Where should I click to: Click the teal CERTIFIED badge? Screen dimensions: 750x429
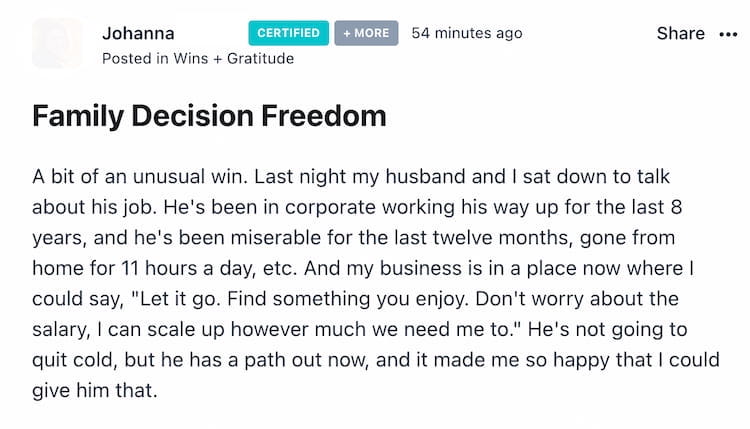pos(288,33)
